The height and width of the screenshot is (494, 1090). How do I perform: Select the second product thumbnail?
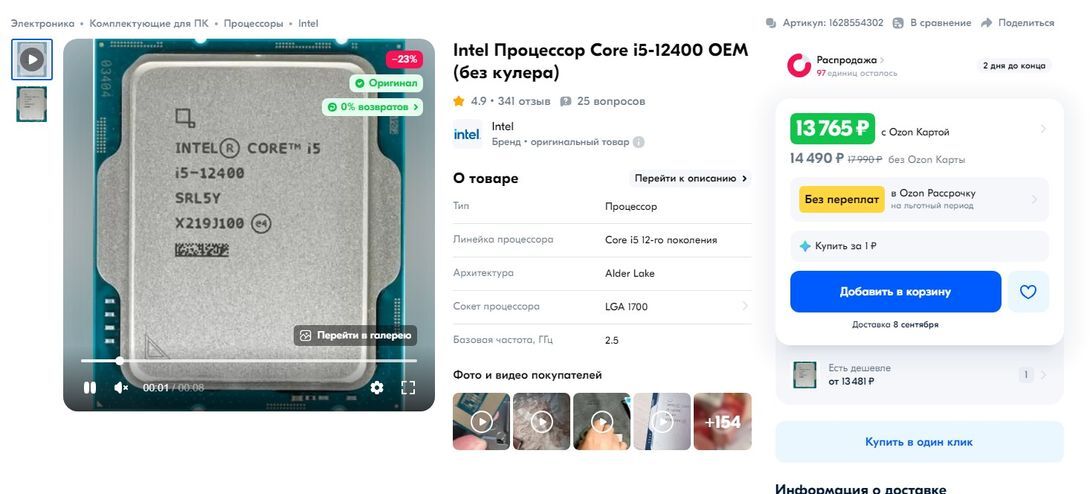coord(32,104)
